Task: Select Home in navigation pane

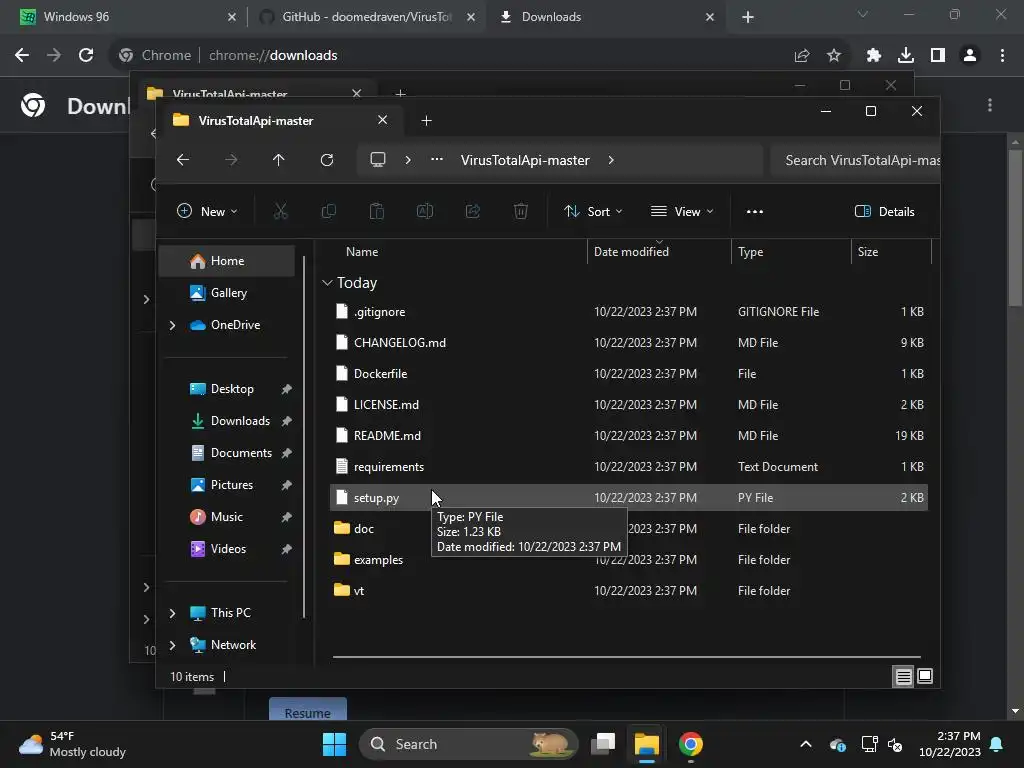Action: (227, 261)
